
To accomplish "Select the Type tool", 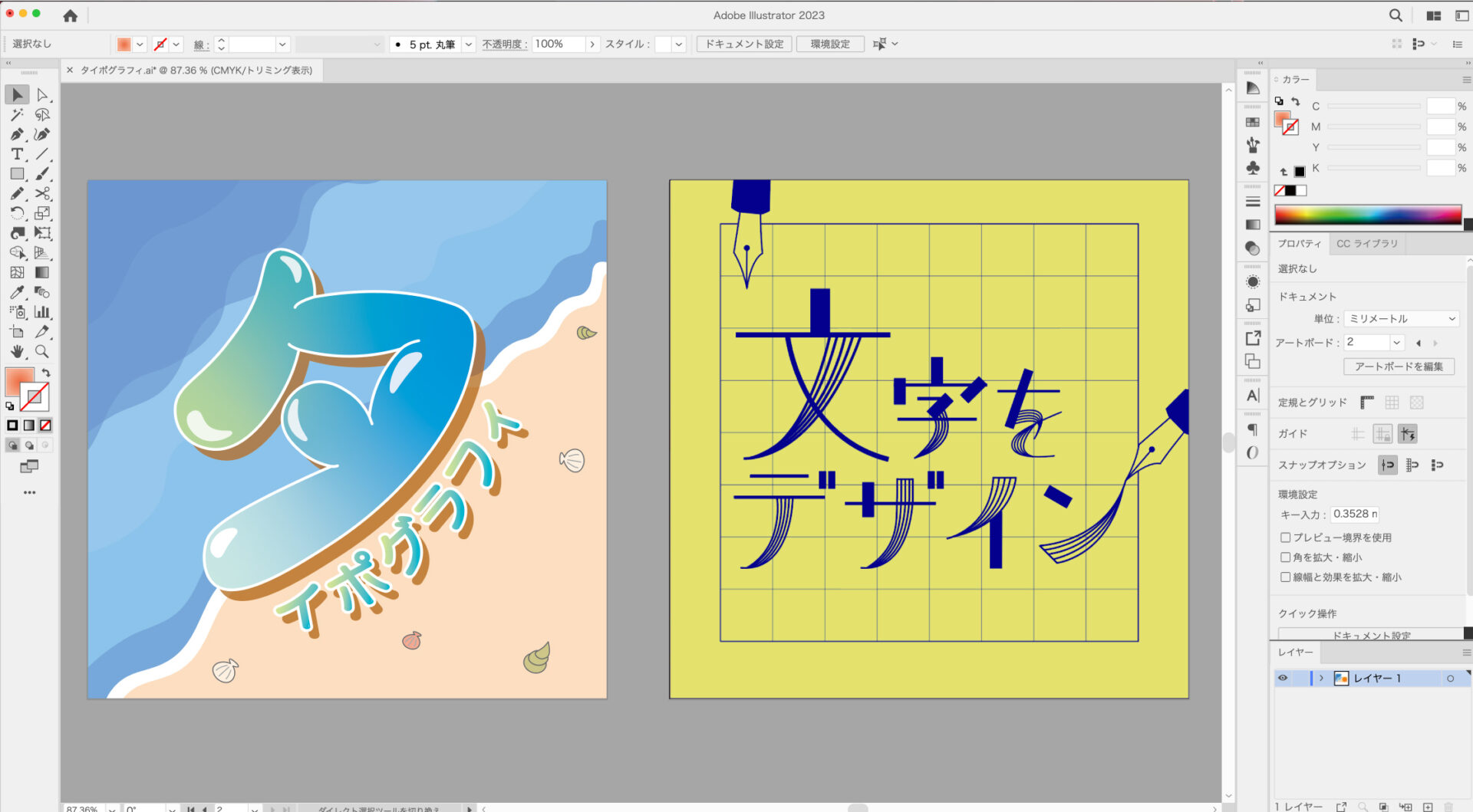I will click(17, 154).
